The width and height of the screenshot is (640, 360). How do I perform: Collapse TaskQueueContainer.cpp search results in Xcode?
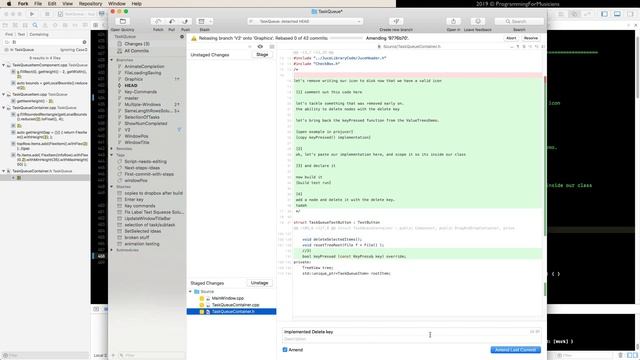click(4, 108)
